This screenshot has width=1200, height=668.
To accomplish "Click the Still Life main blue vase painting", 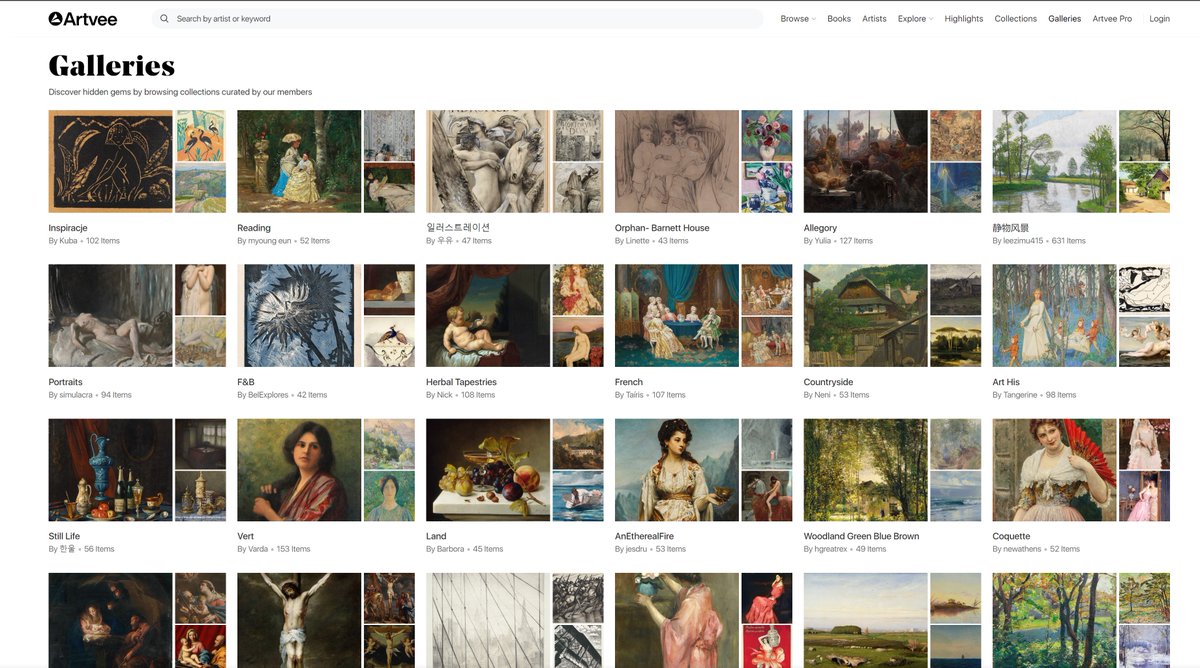I will pos(110,470).
